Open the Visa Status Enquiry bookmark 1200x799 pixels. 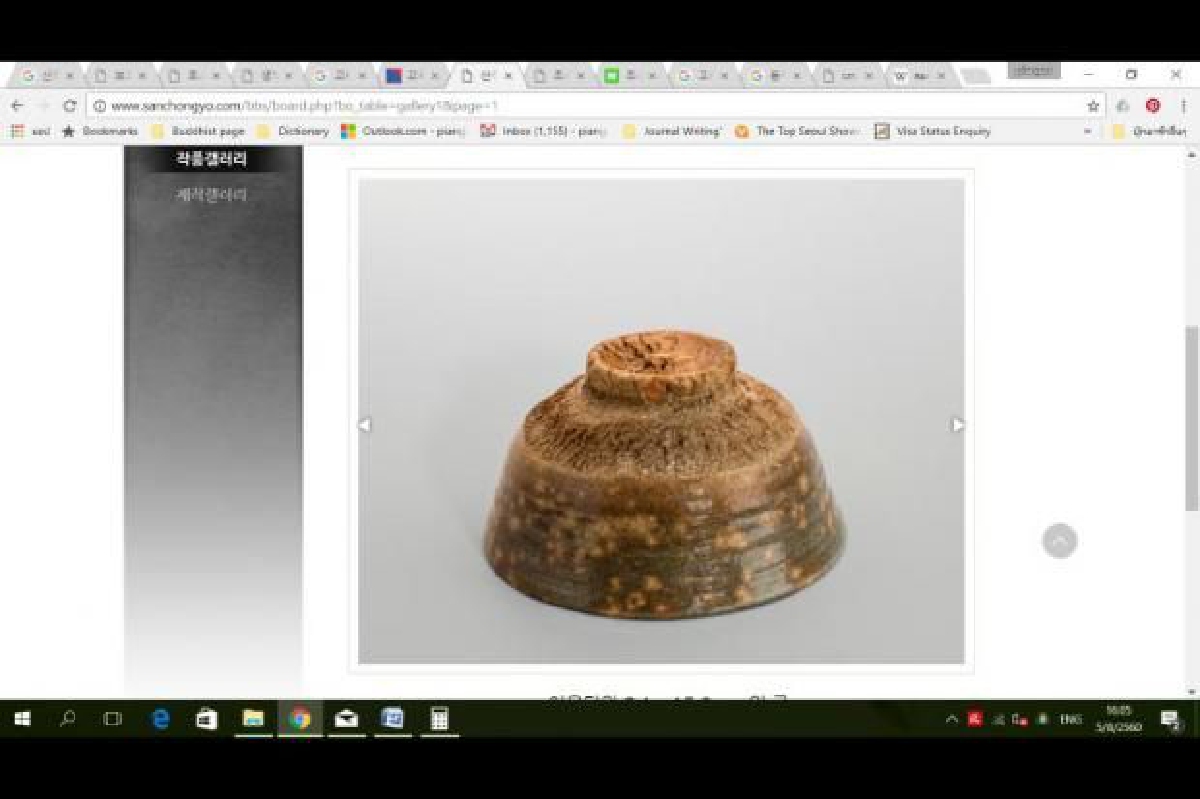click(x=933, y=131)
